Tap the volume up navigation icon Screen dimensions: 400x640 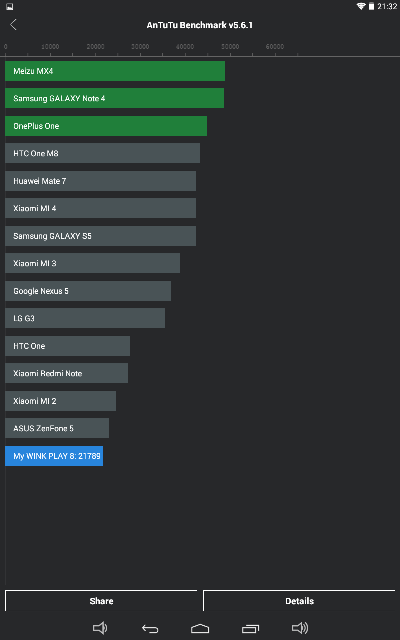point(300,628)
